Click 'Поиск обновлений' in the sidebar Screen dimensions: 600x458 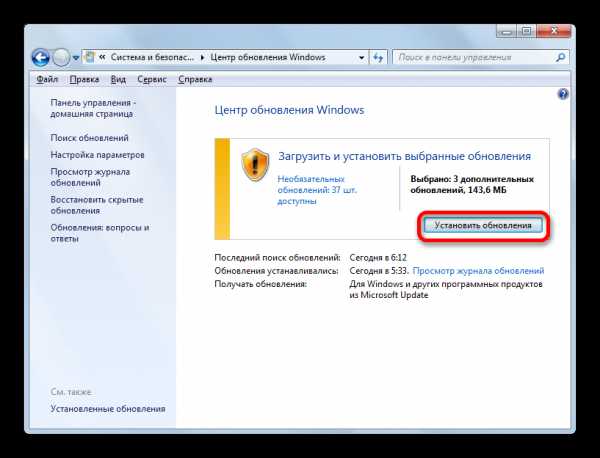click(89, 138)
